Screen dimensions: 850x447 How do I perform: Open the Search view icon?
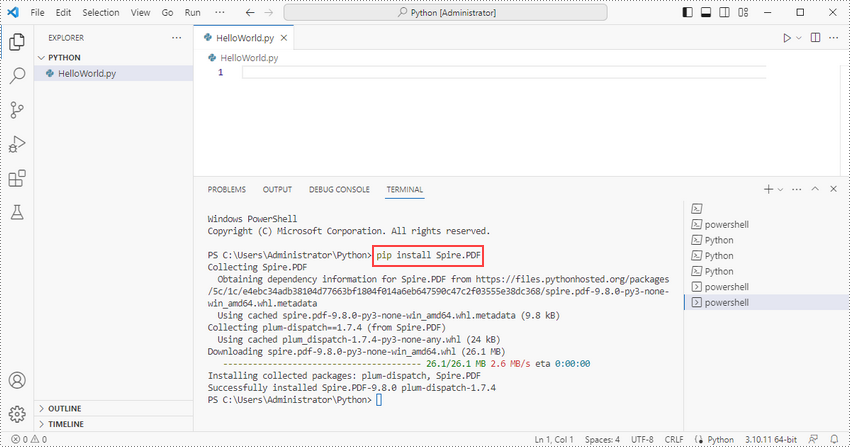coord(17,76)
